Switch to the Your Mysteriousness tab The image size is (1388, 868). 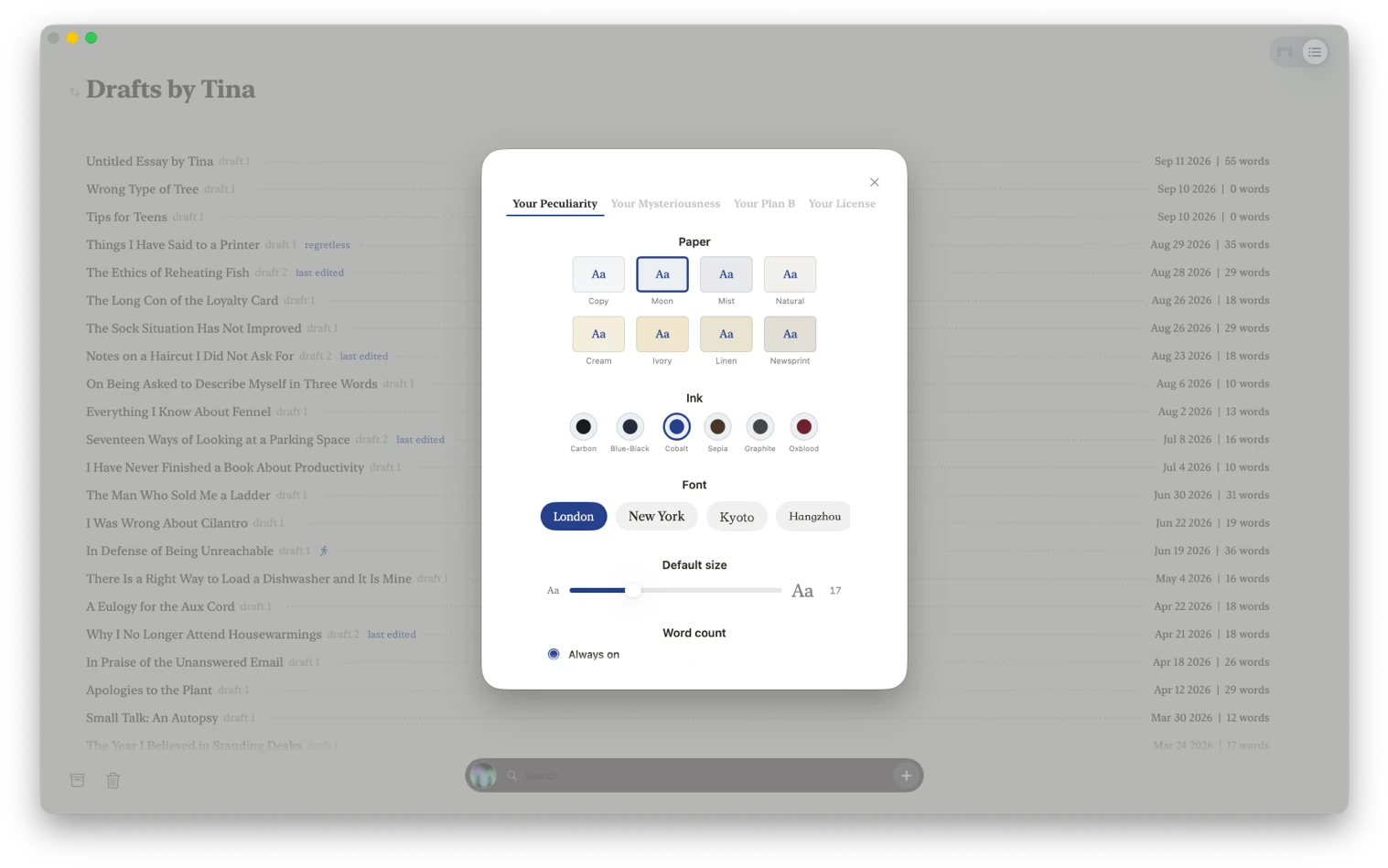click(x=665, y=204)
